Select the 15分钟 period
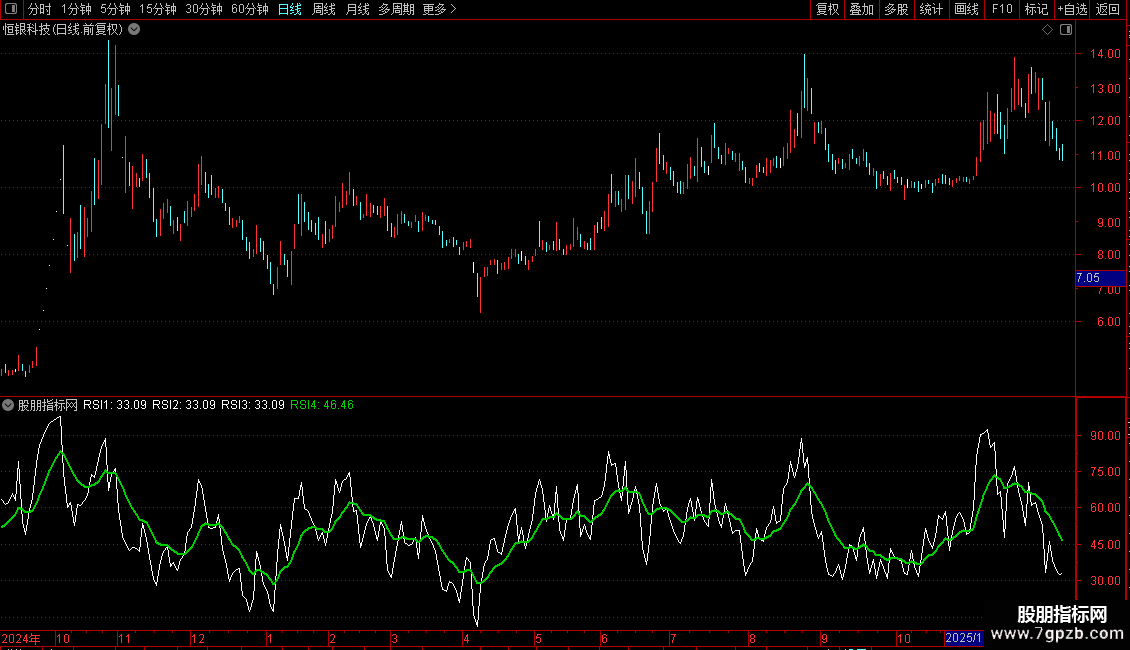This screenshot has width=1130, height=650. tap(158, 9)
